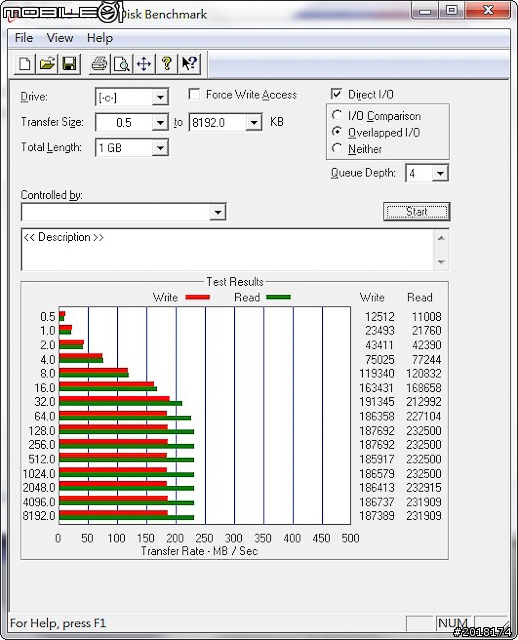Open the Total Length dropdown
The width and height of the screenshot is (518, 640).
tap(160, 147)
